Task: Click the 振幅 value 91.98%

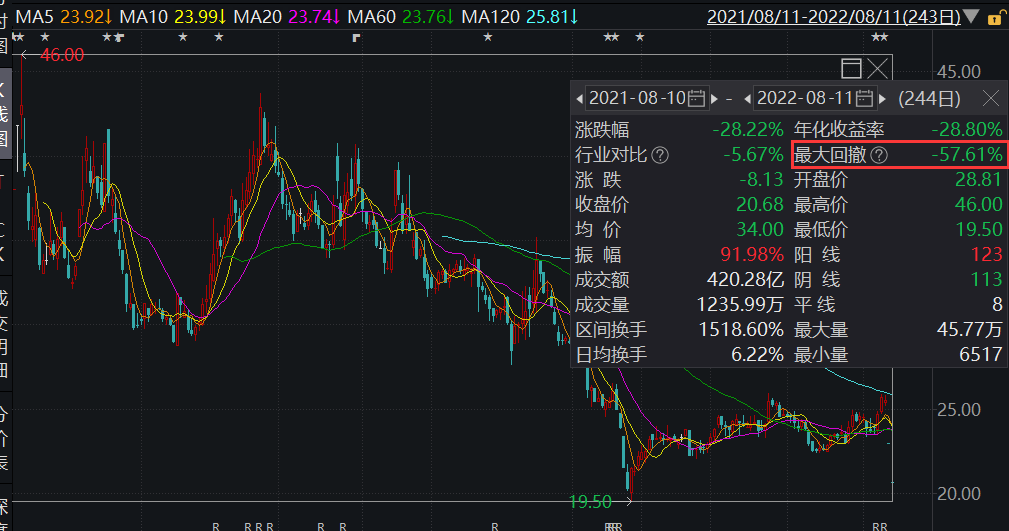Action: 752,255
